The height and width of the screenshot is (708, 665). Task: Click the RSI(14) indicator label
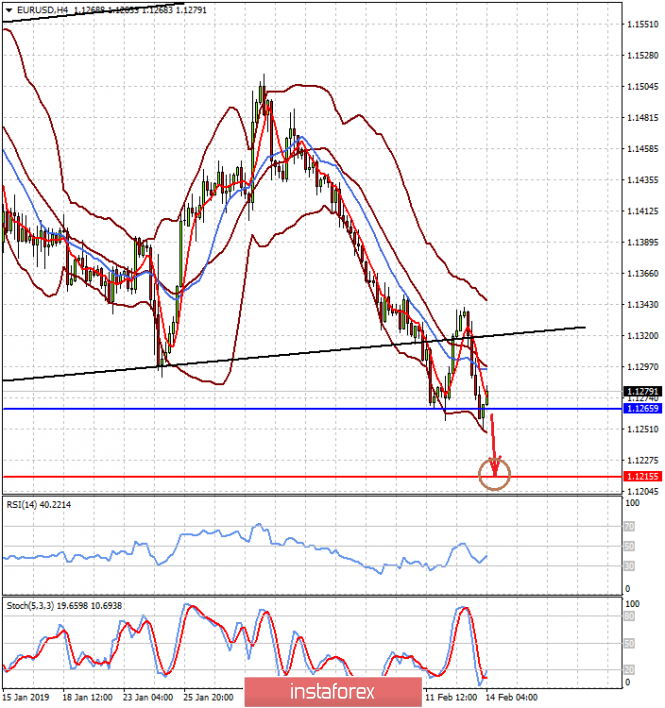(x=28, y=505)
